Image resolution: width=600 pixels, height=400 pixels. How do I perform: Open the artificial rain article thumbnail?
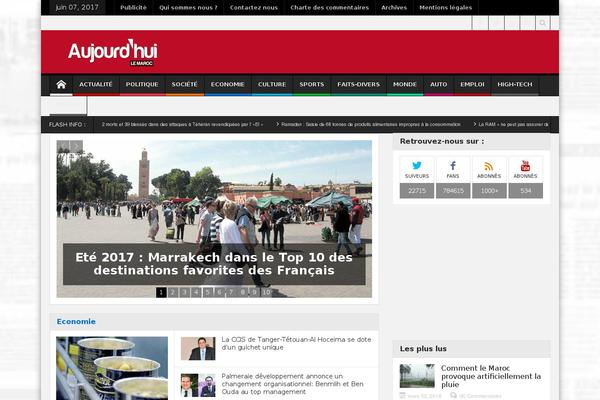point(417,376)
